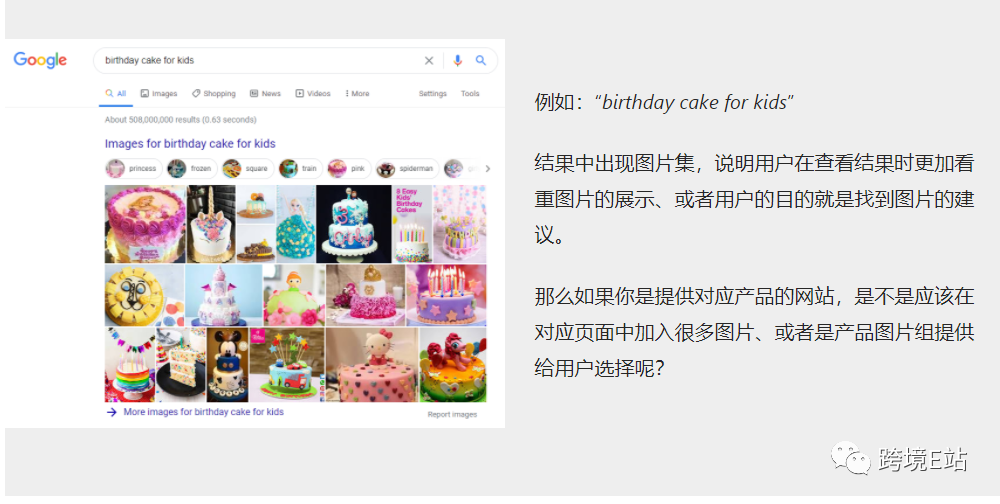
Task: Choose the train filter chip
Action: point(300,168)
